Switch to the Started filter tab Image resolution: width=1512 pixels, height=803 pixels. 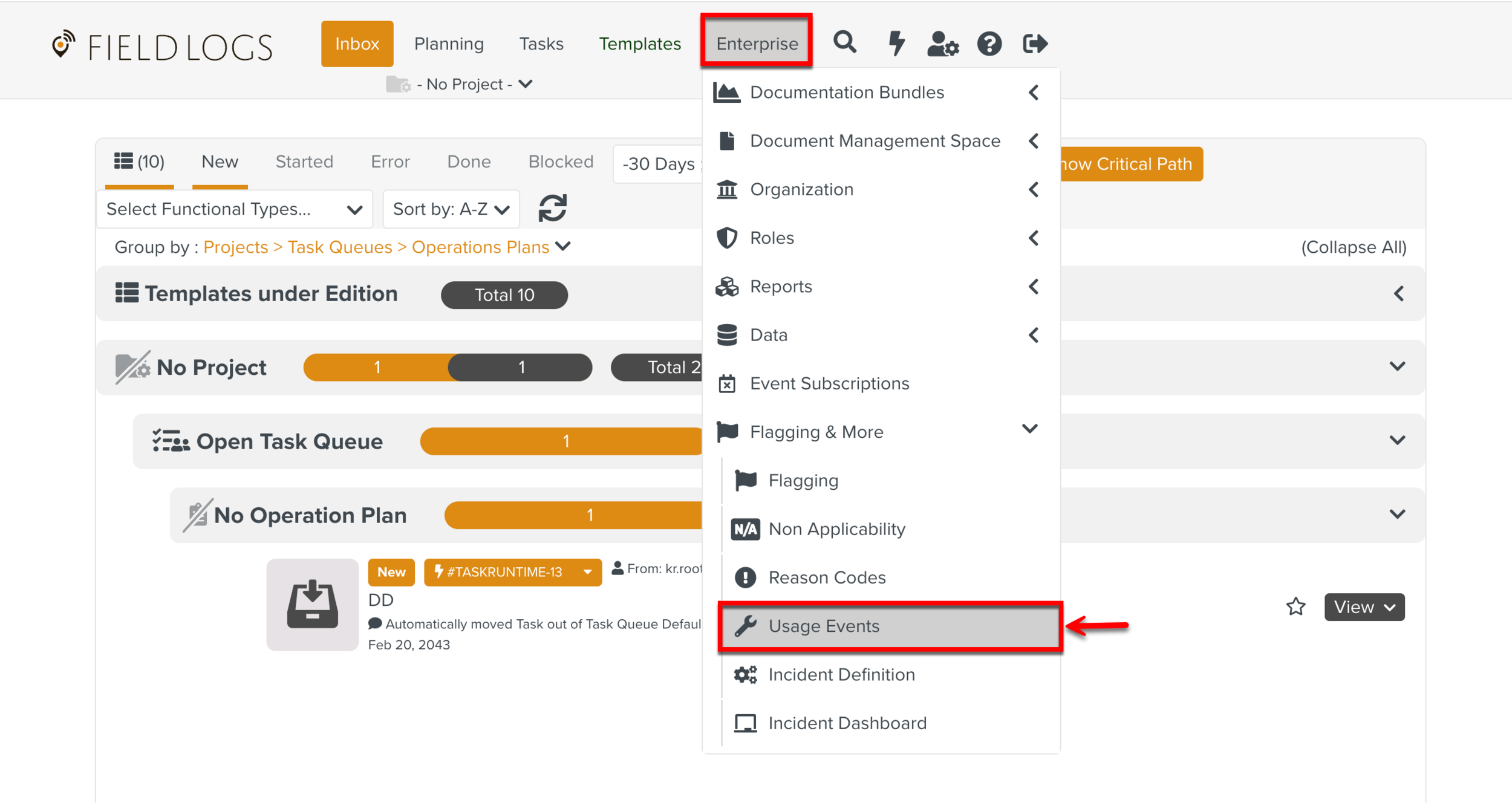(304, 161)
